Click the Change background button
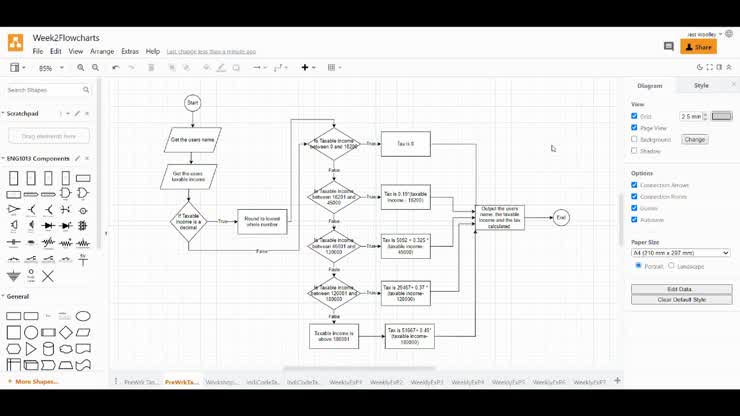The image size is (740, 416). point(695,139)
